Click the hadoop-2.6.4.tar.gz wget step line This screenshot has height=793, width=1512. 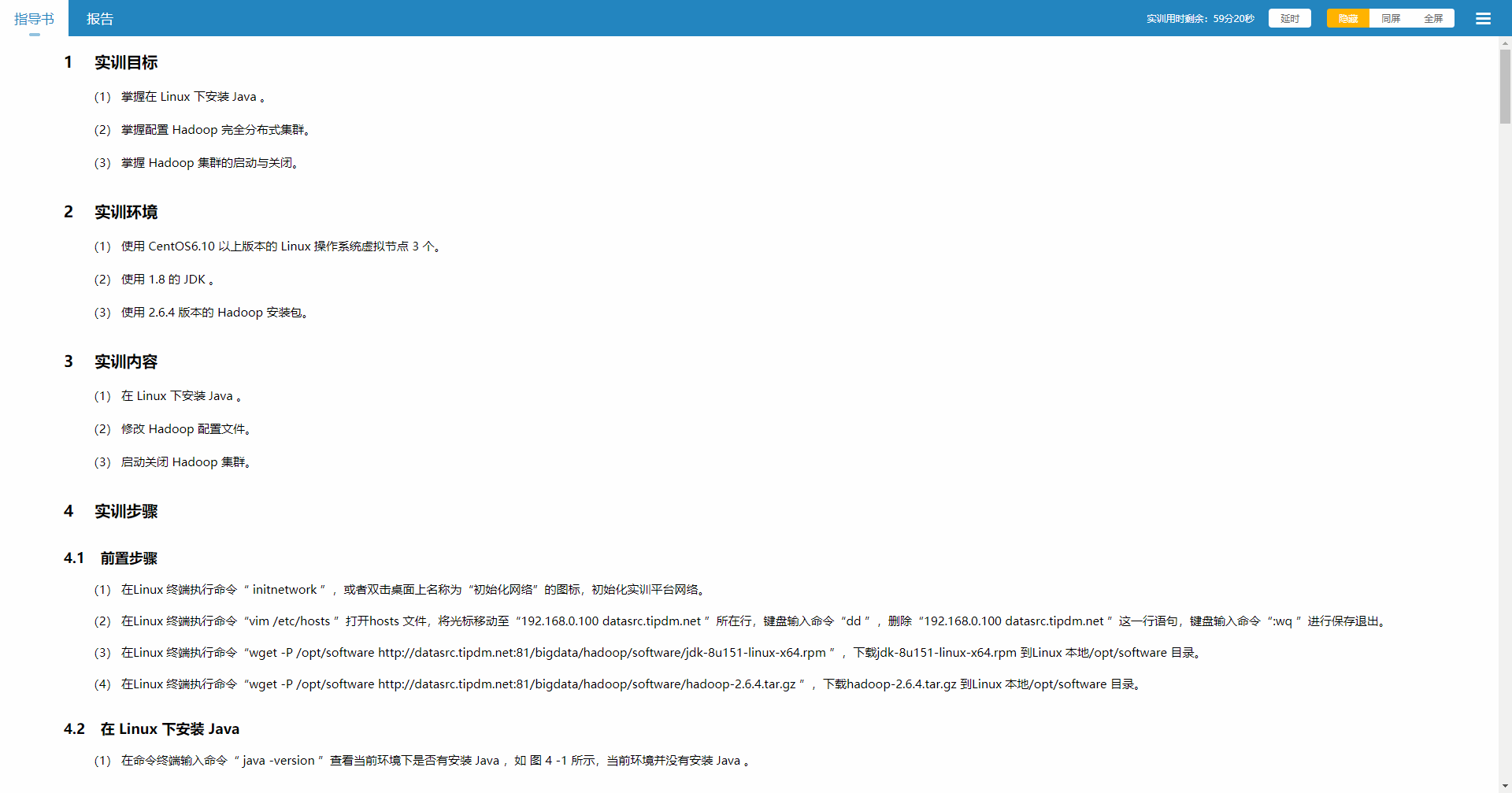click(x=619, y=684)
